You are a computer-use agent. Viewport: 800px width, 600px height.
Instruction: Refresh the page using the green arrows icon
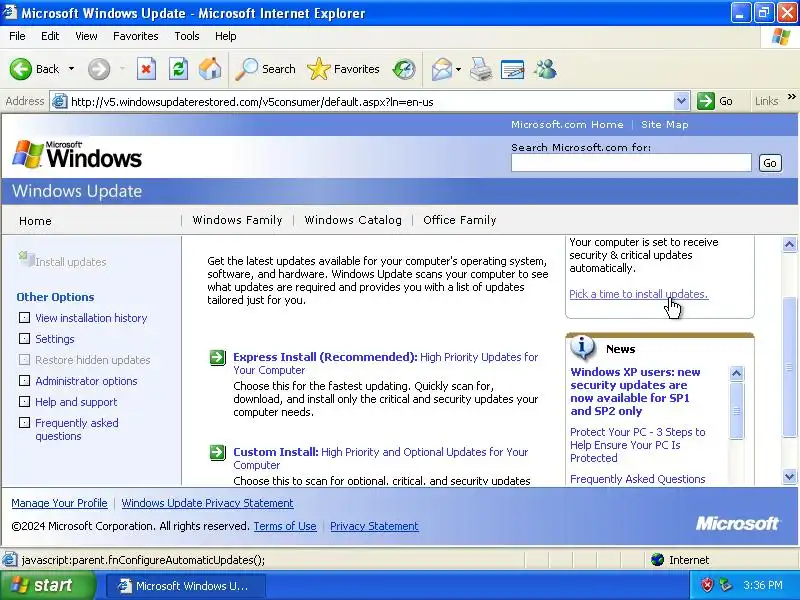point(178,69)
